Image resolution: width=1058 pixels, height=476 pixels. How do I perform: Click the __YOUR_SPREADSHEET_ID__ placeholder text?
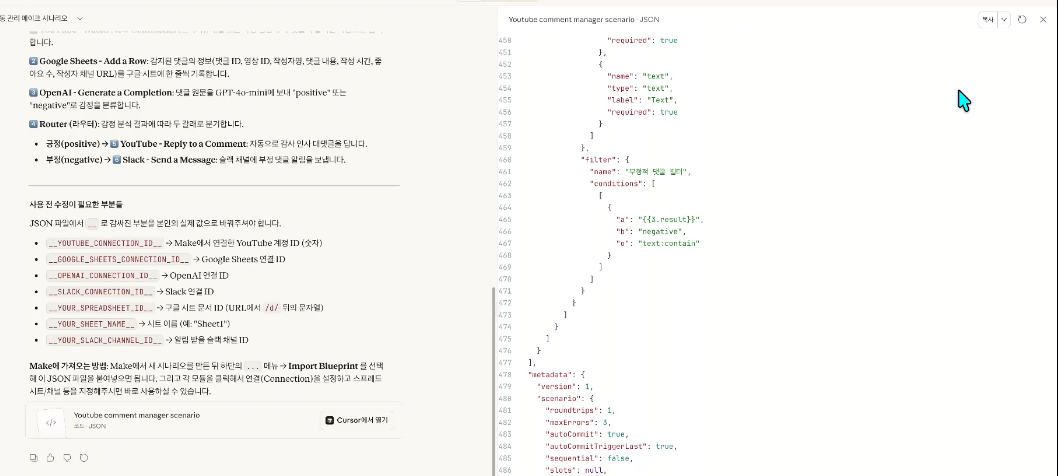(100, 308)
